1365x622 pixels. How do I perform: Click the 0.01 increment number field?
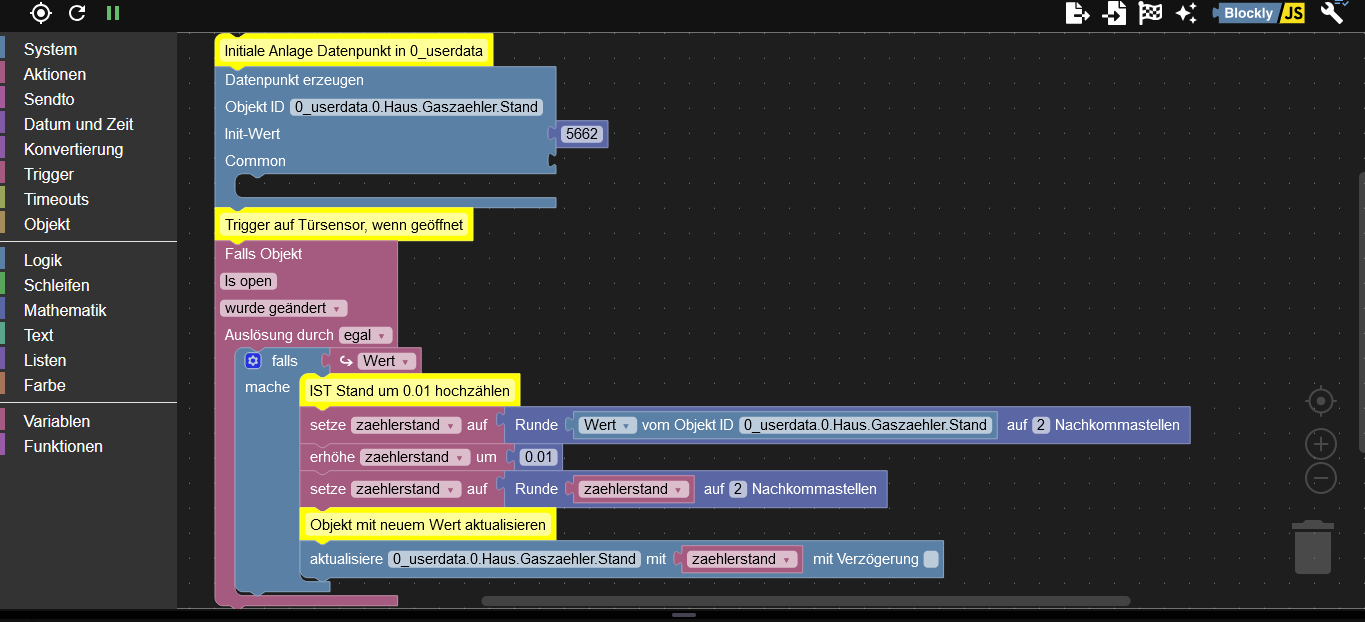[538, 457]
